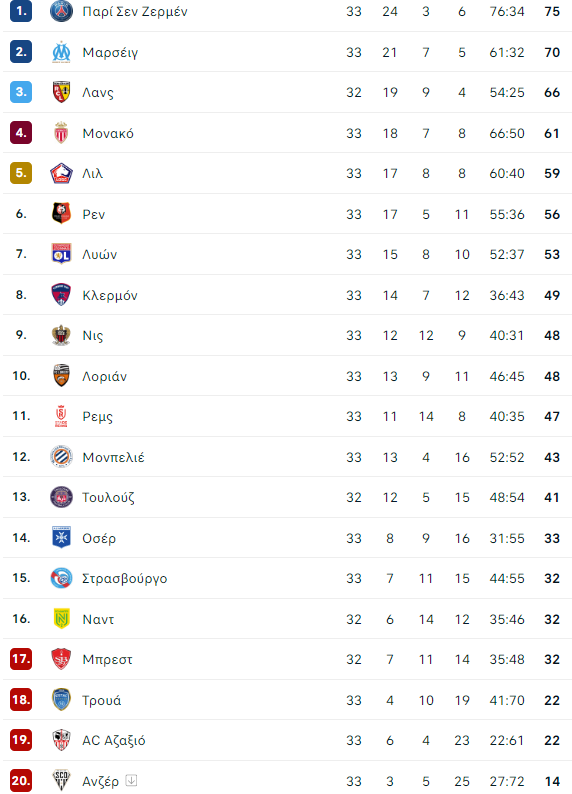Click the arrow icon next to Ανζέρ

tap(131, 780)
